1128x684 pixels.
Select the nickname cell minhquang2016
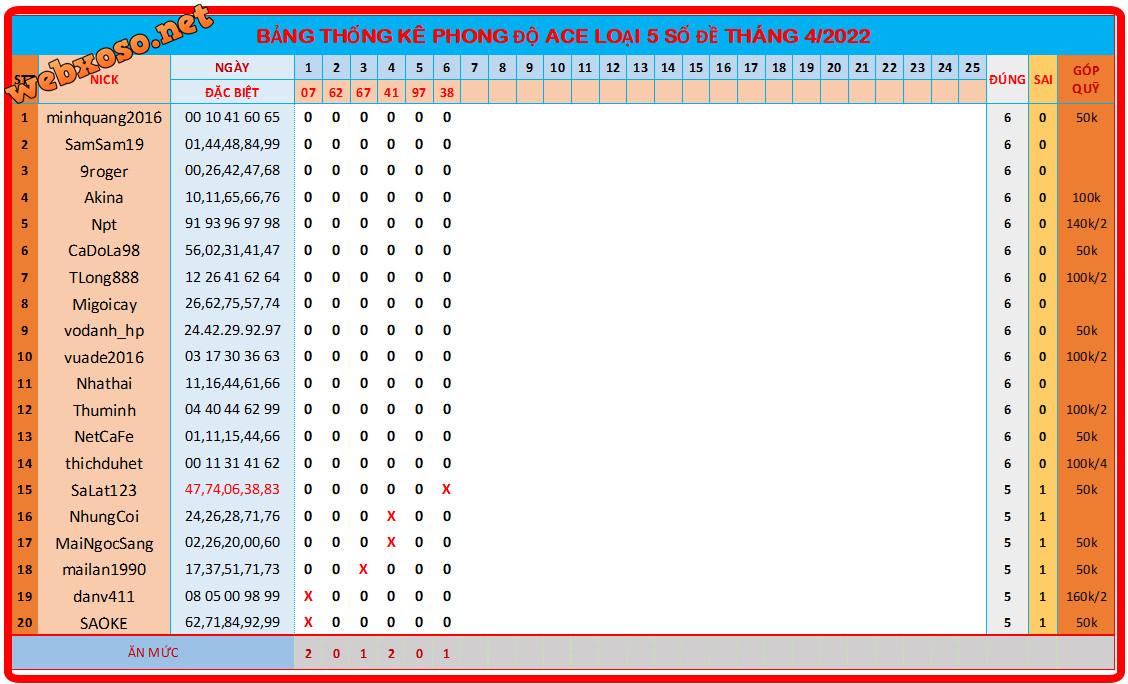[x=104, y=117]
